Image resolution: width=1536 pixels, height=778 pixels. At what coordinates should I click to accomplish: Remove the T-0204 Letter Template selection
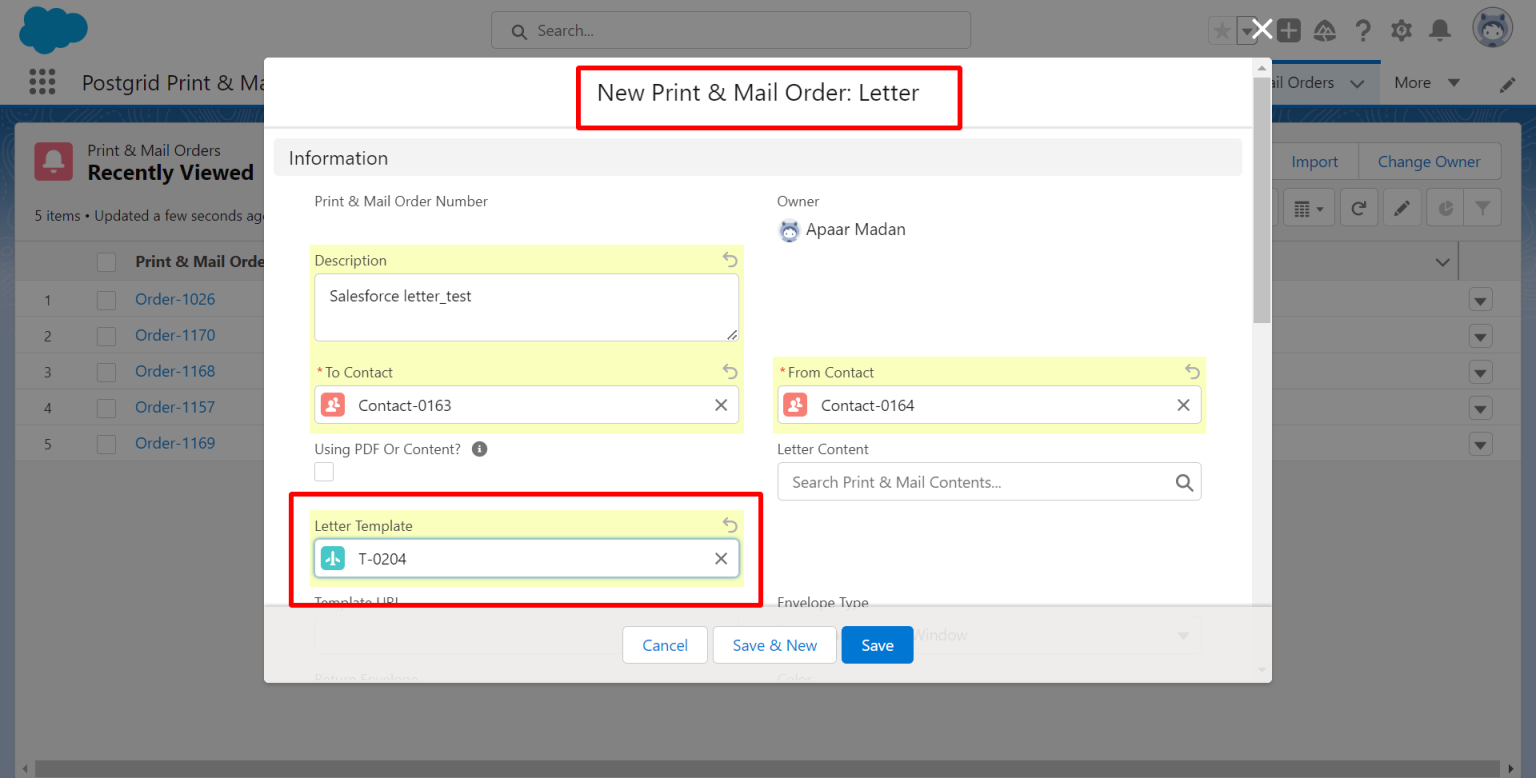click(720, 559)
